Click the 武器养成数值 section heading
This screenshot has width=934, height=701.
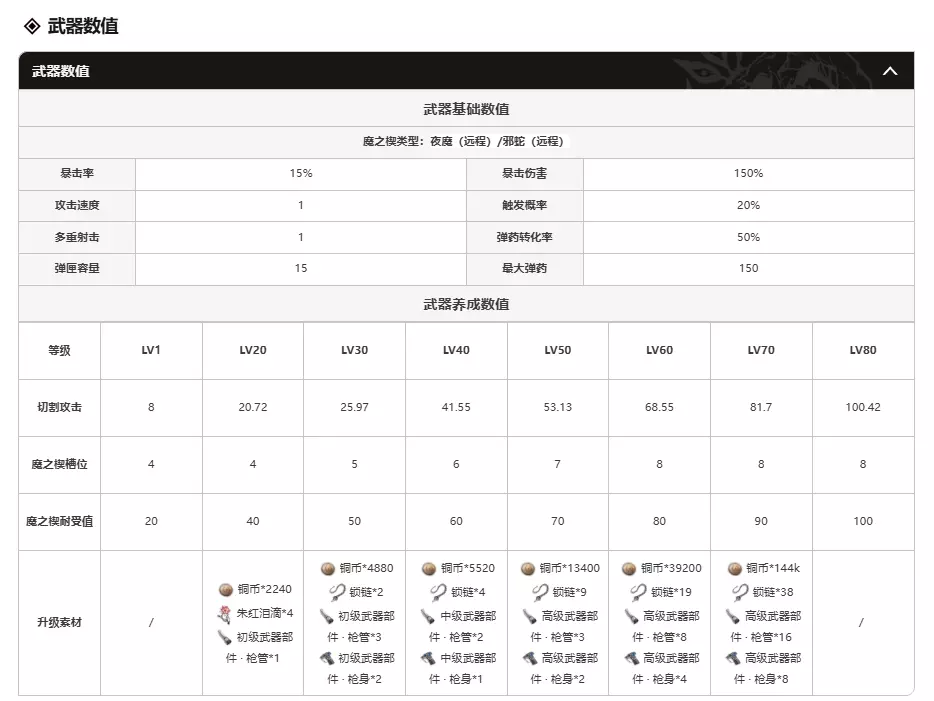(466, 304)
